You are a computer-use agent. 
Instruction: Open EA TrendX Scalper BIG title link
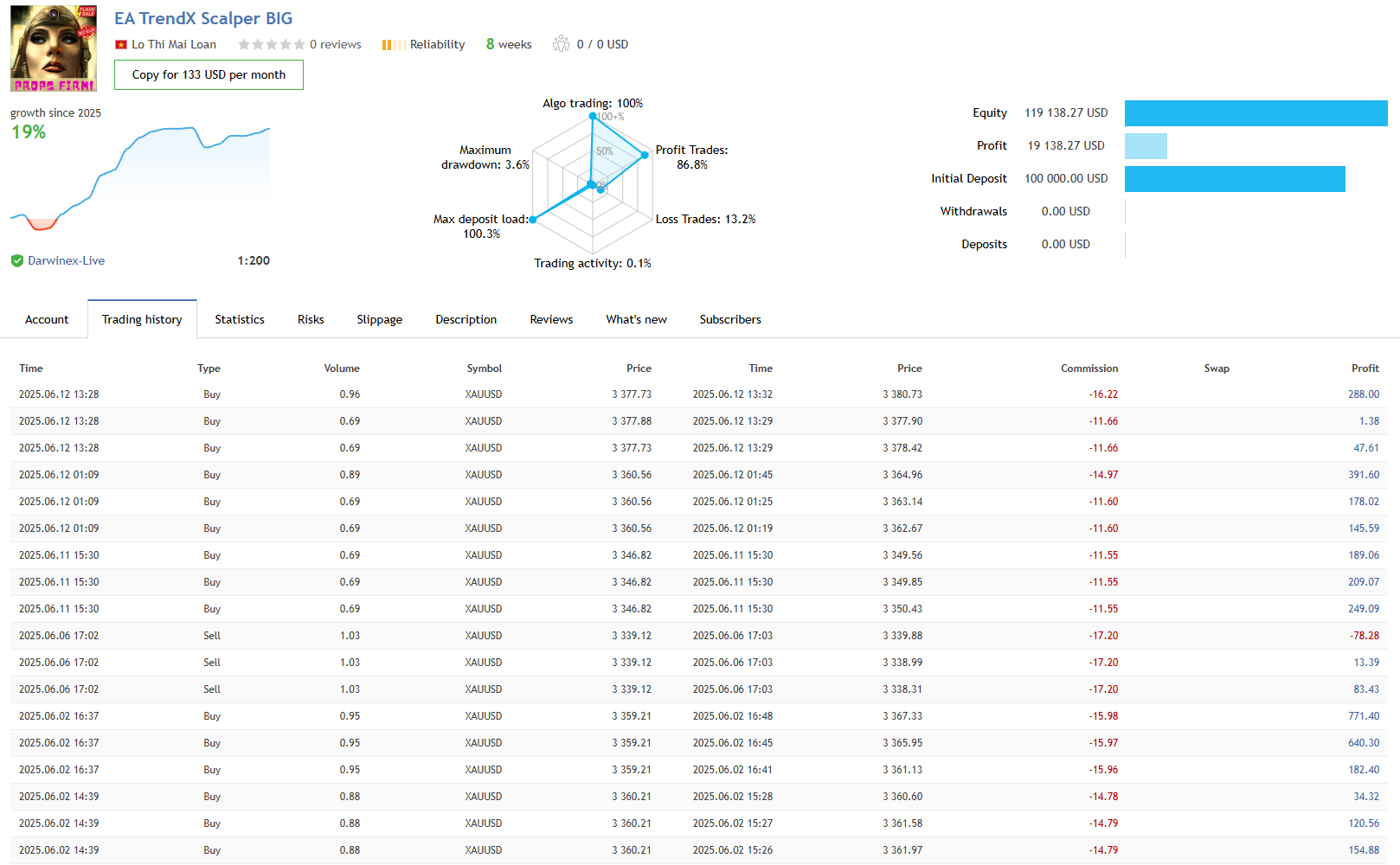[x=203, y=18]
